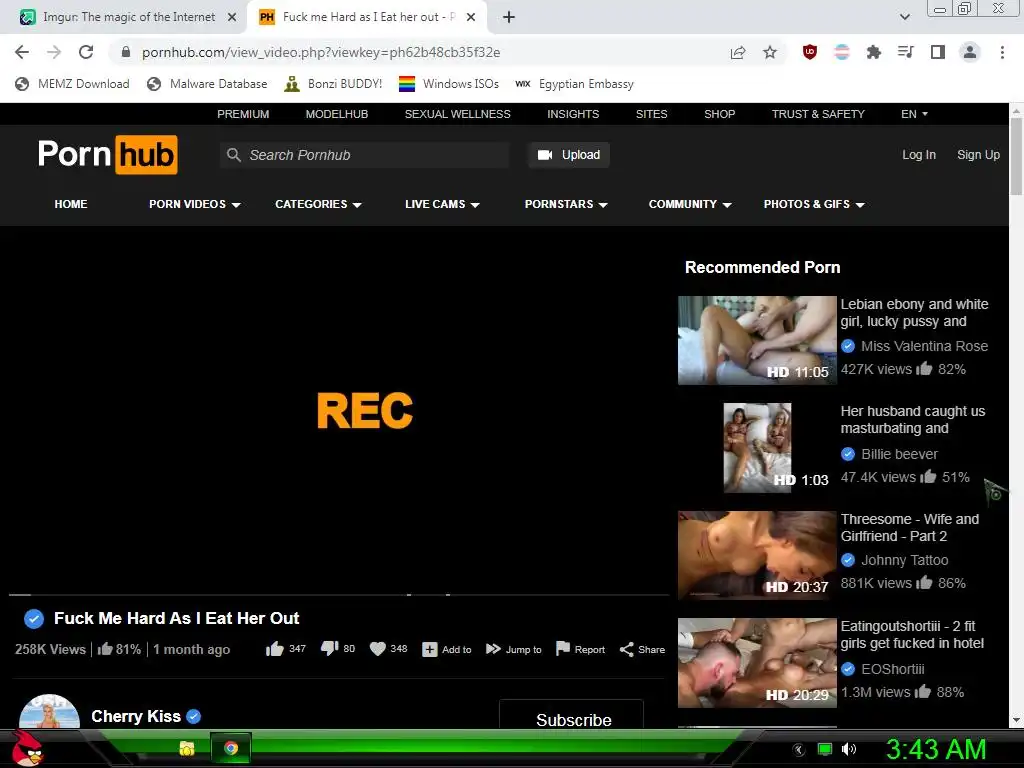Open the tab search chevron
1024x768 pixels.
click(x=904, y=17)
